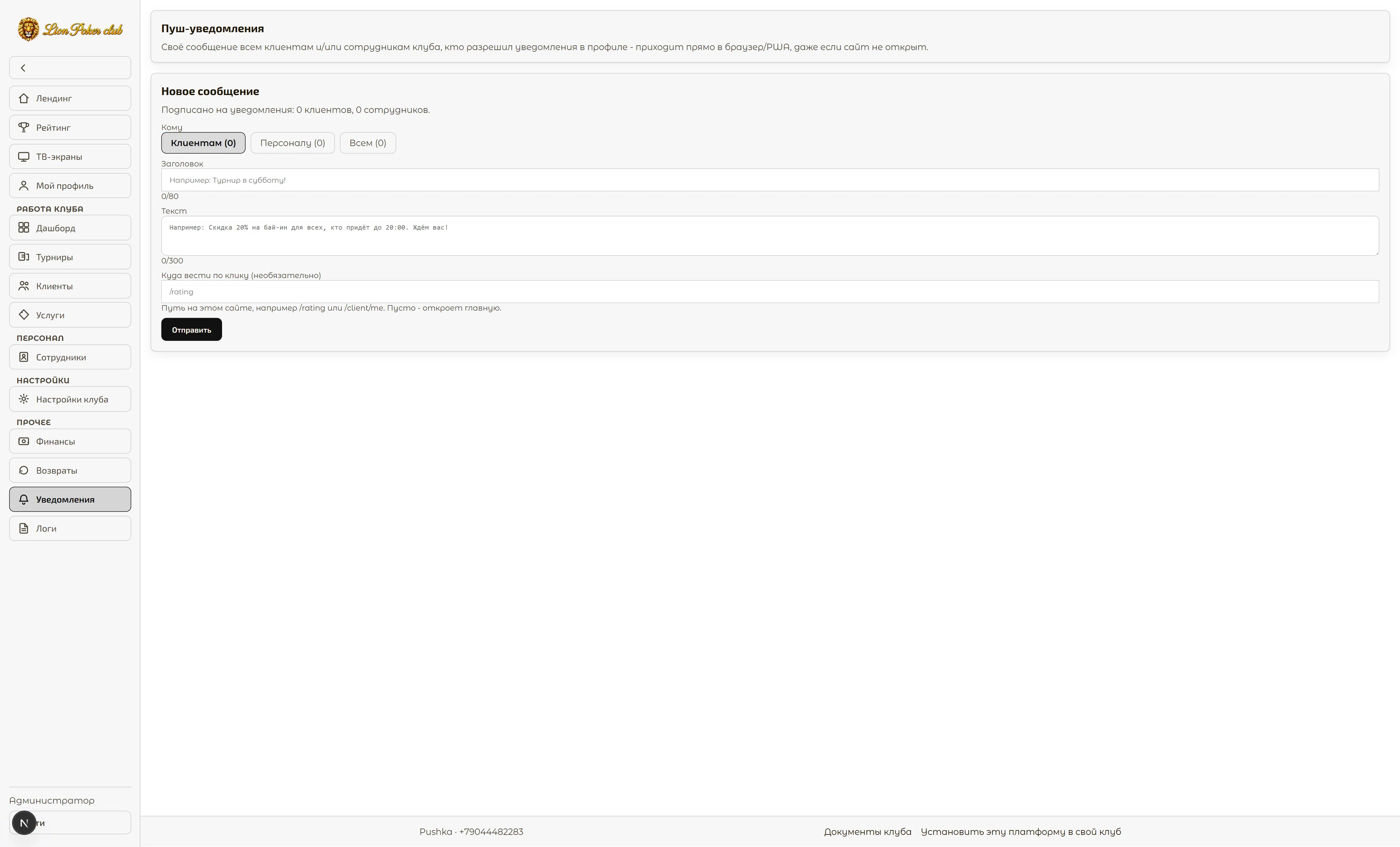Open Возвраты page
The image size is (1400, 847).
pos(70,470)
